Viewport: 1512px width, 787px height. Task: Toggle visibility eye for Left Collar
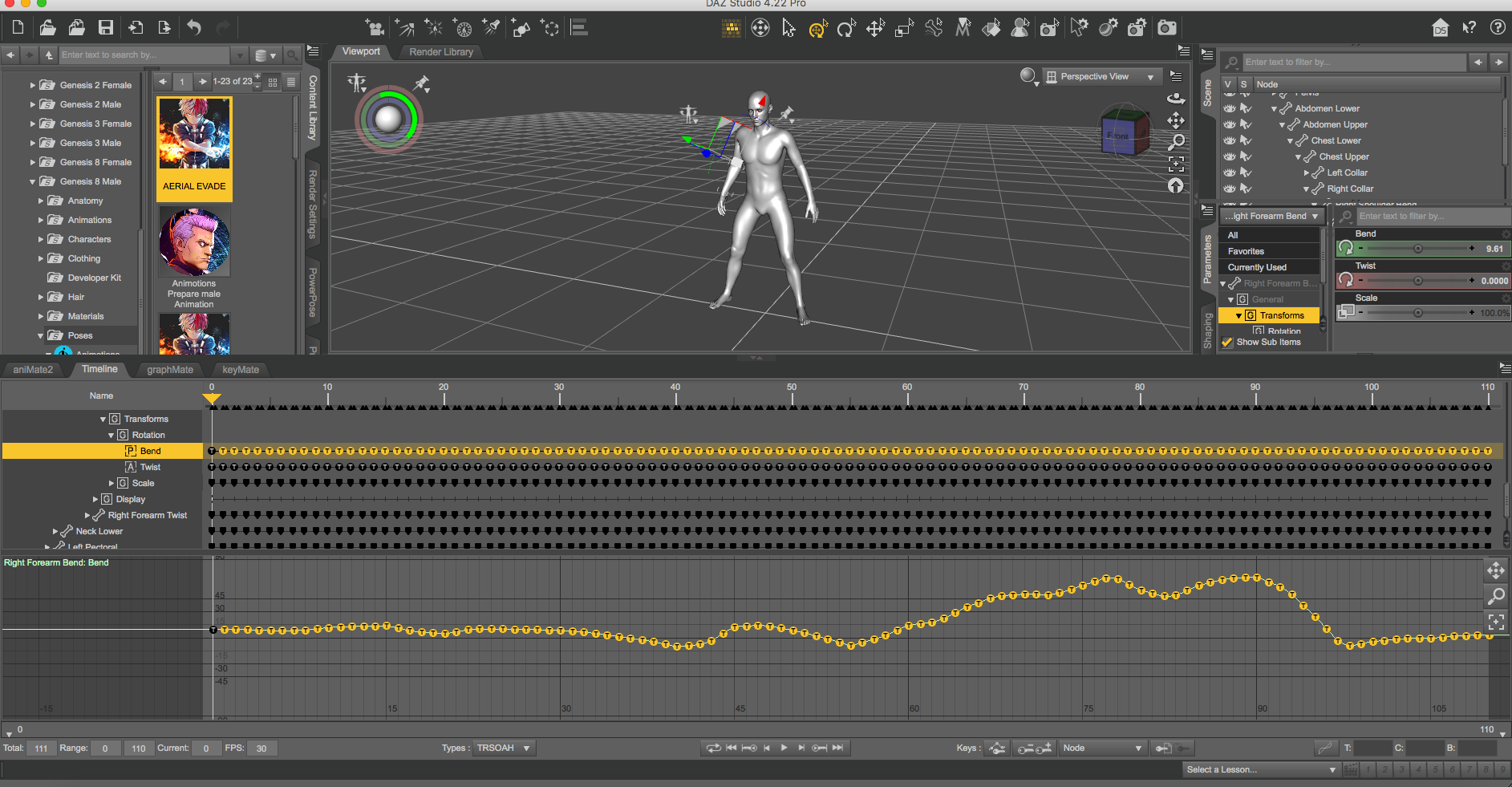[x=1229, y=172]
